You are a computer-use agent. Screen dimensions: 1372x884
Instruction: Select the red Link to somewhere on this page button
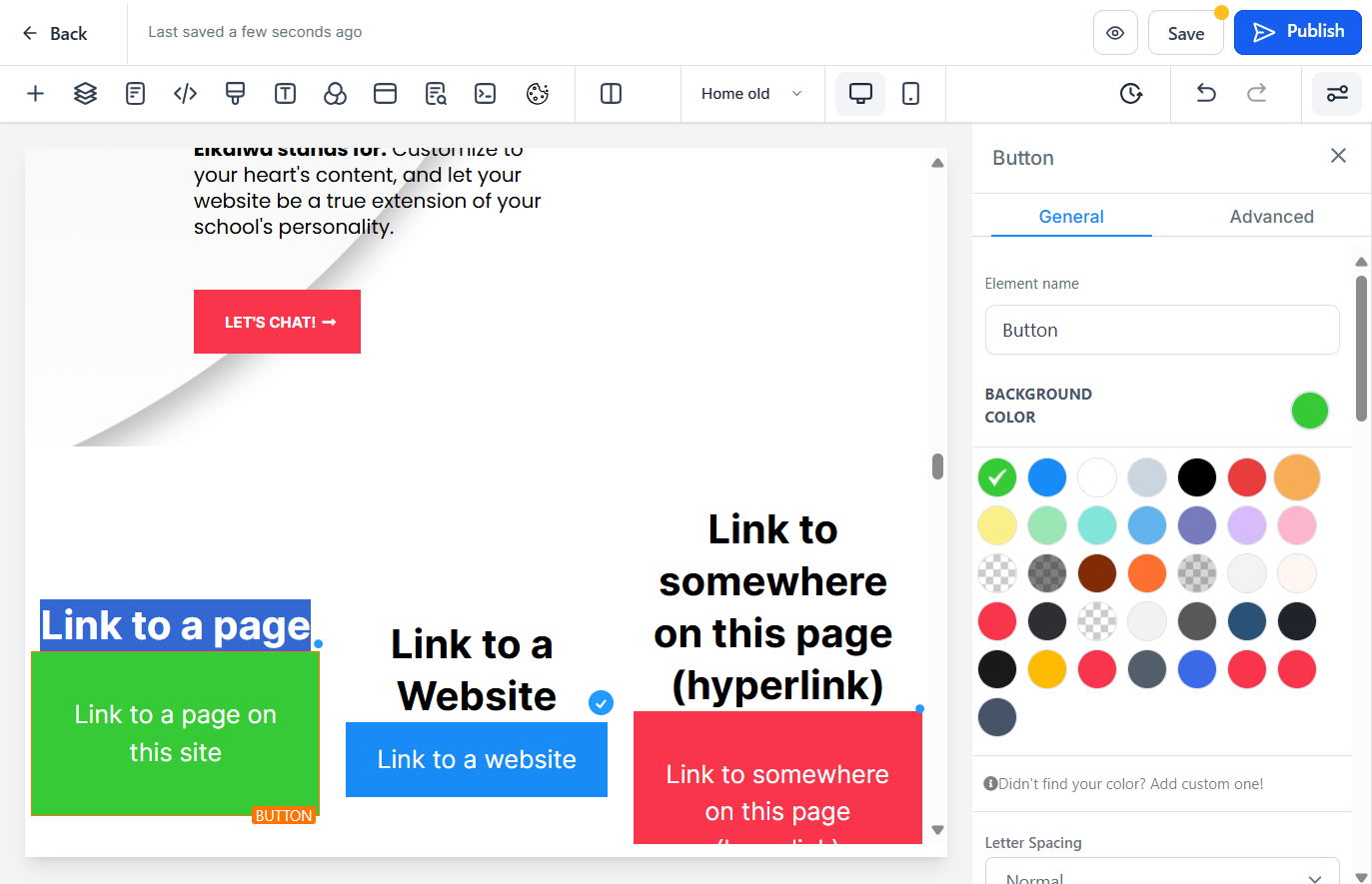(x=777, y=778)
